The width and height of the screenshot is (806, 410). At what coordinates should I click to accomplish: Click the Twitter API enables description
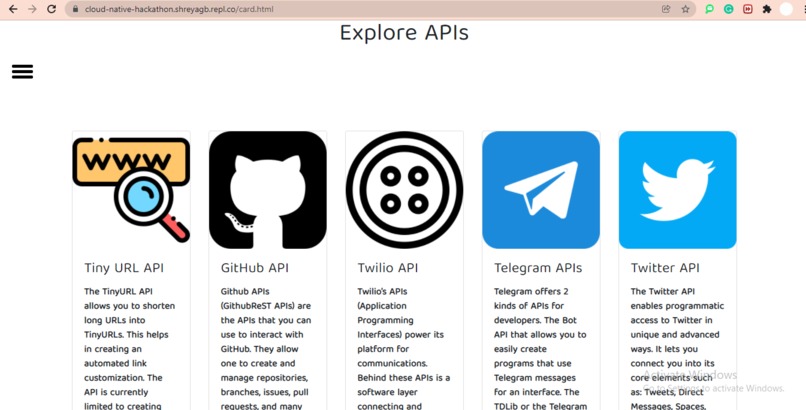[x=677, y=348]
